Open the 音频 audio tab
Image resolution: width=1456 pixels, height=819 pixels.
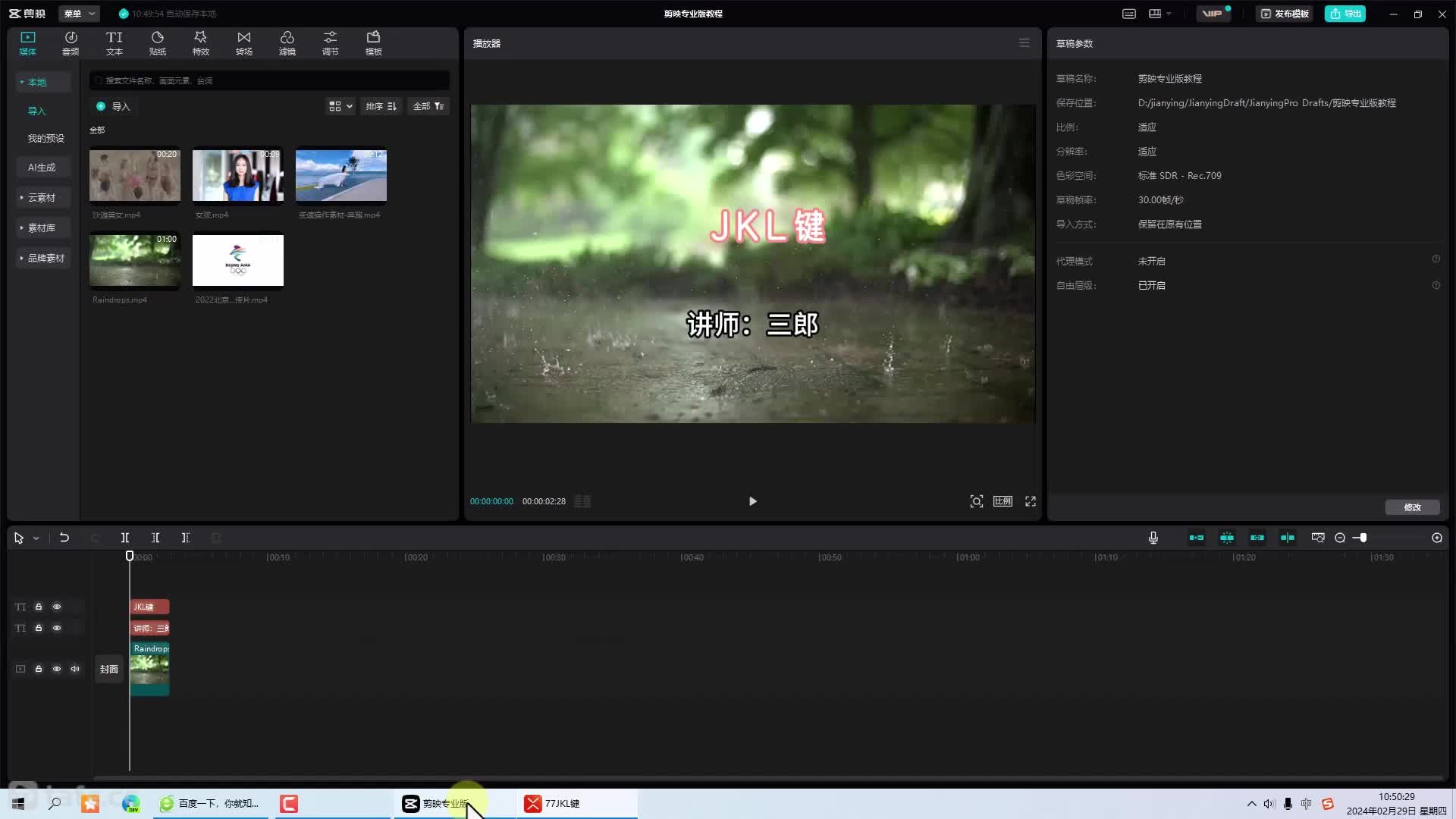71,43
